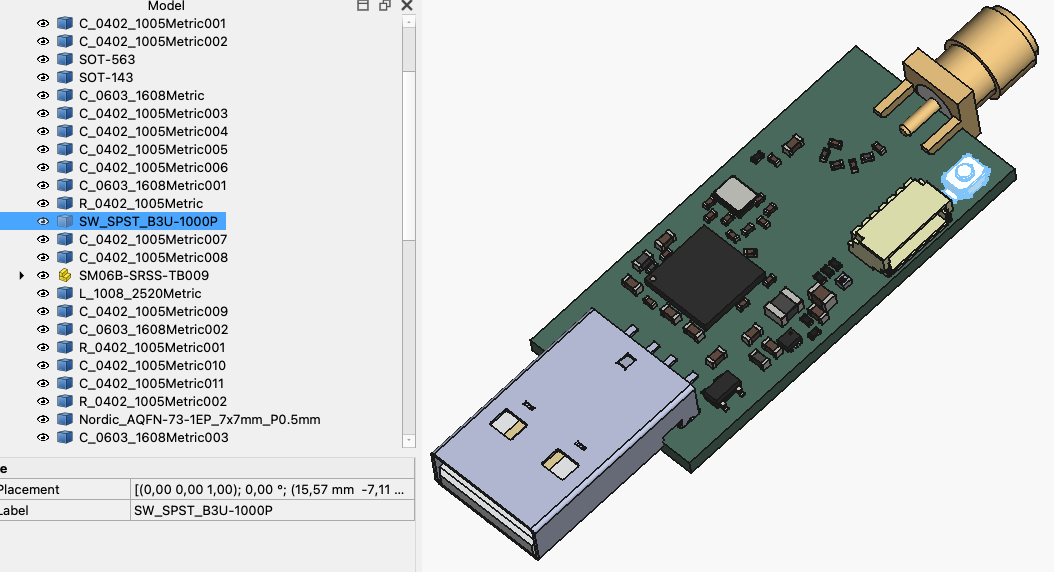The height and width of the screenshot is (572, 1054).
Task: Select the highlighted tactile switch on the board
Action: [966, 176]
